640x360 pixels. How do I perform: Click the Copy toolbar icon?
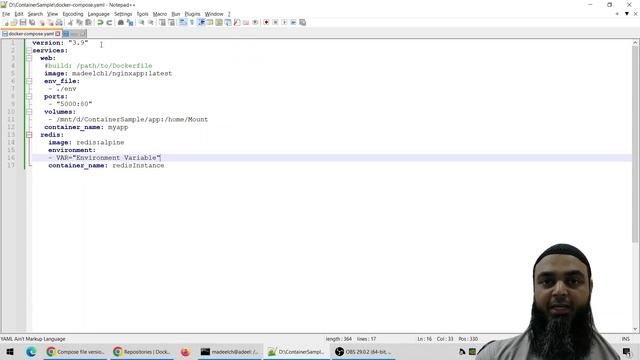click(80, 22)
